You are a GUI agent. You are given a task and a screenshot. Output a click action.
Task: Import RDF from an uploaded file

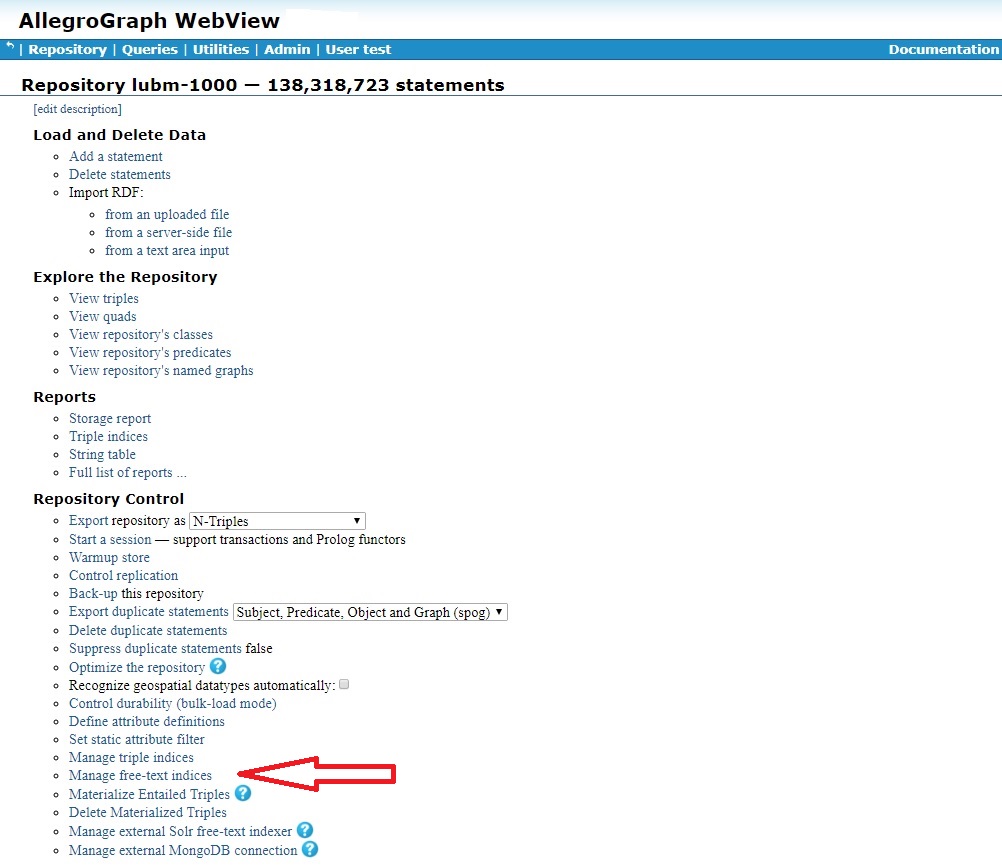(x=167, y=214)
